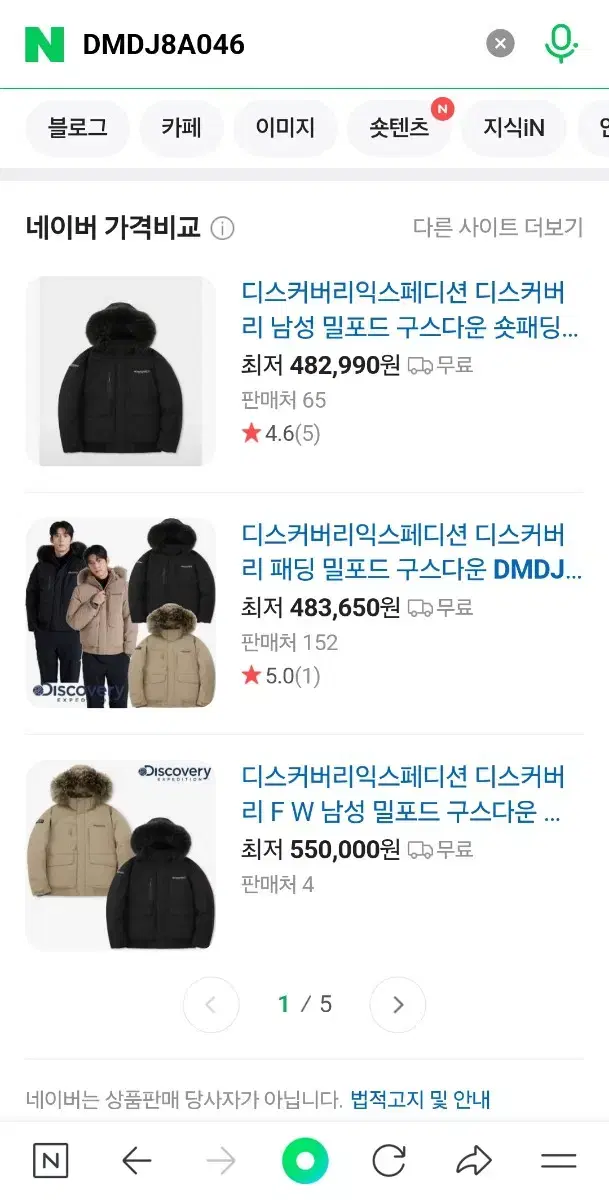The height and width of the screenshot is (1200, 609).
Task: Open the black jacket 482,990원 product thumbnail
Action: pyautogui.click(x=120, y=371)
